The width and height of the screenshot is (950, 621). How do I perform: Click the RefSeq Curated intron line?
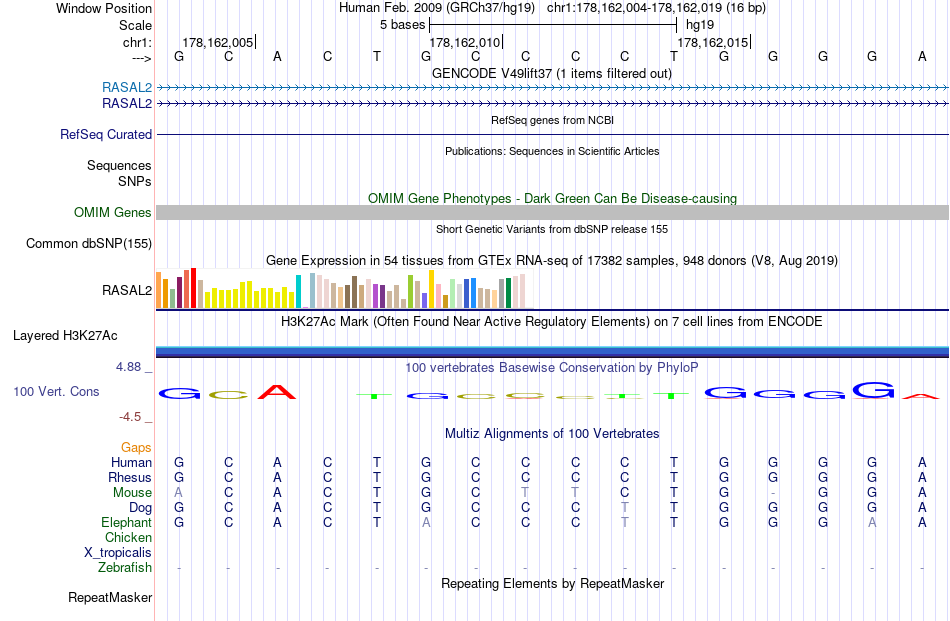pyautogui.click(x=553, y=134)
